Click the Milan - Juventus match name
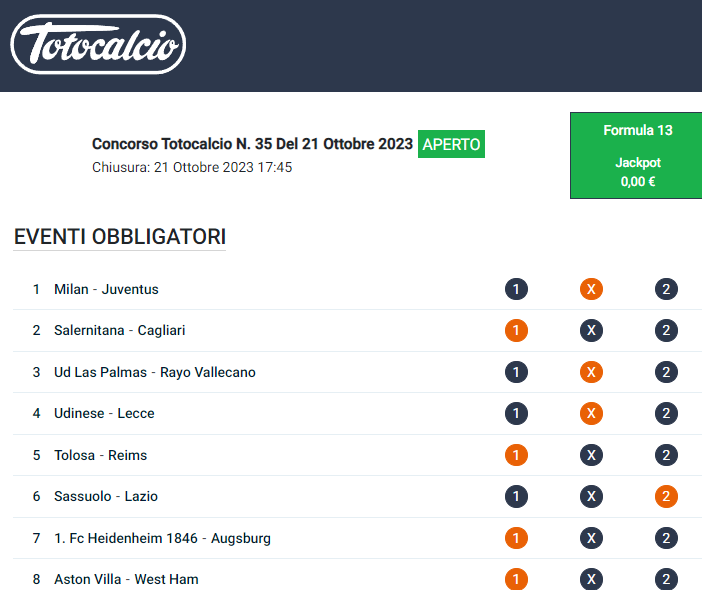Viewport: 702px width, 592px height. click(x=106, y=289)
